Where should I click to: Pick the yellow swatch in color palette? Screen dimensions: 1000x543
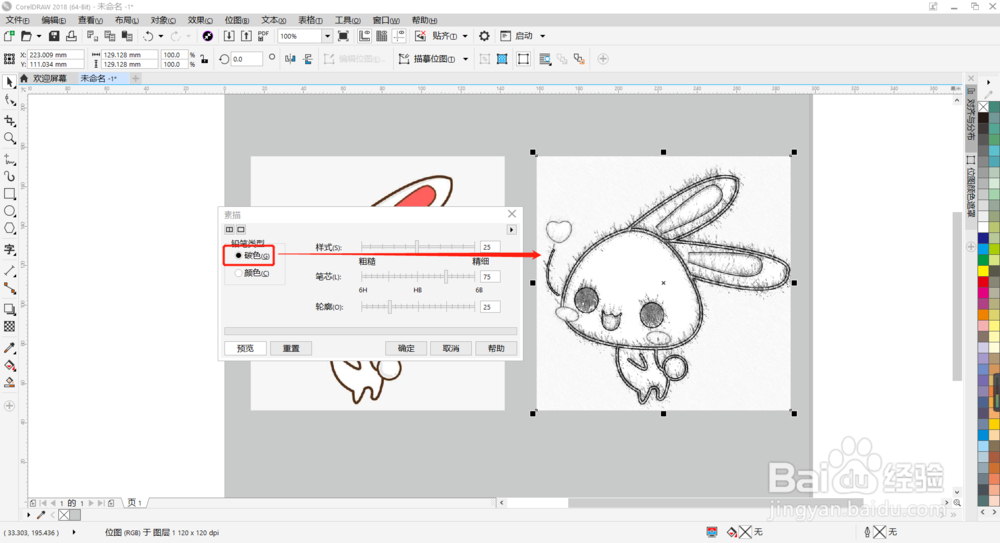click(x=983, y=271)
